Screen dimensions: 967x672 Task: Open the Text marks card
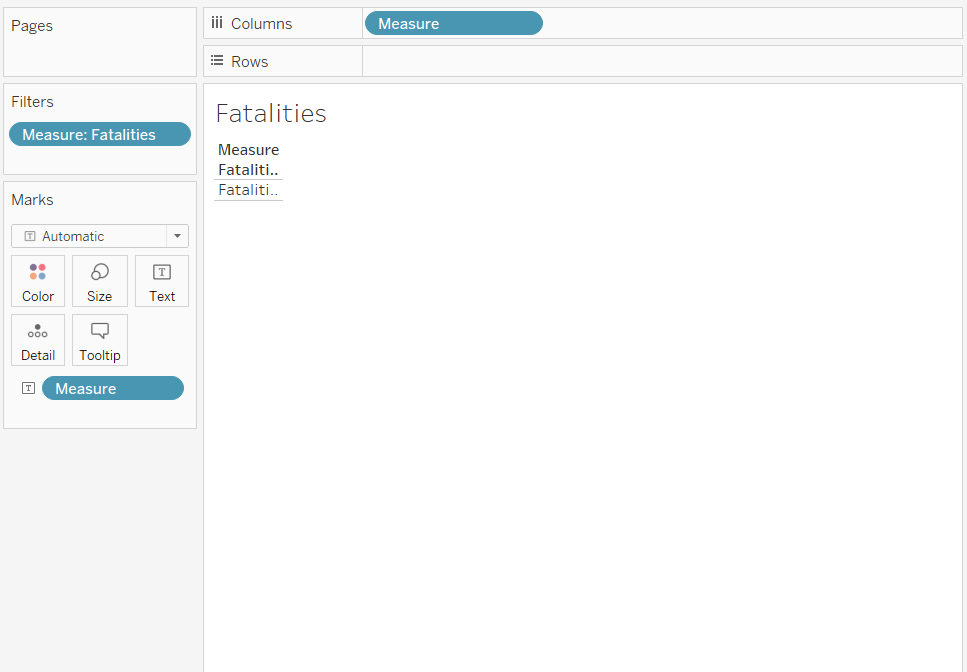(x=162, y=281)
